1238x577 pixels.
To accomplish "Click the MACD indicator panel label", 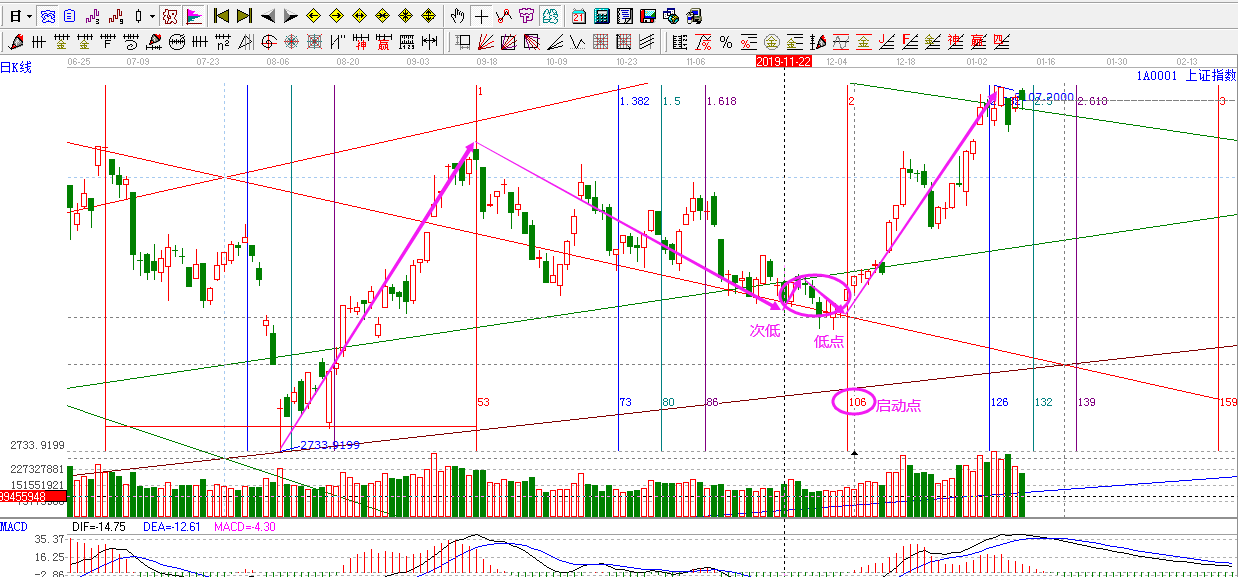I will (15, 526).
